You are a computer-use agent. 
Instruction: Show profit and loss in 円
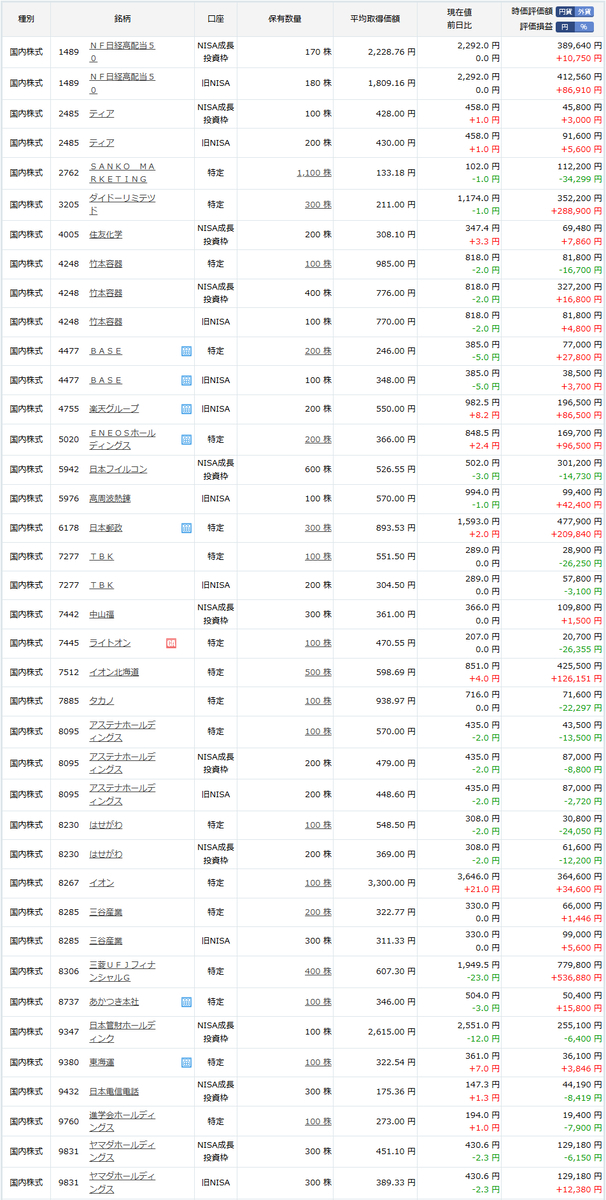[566, 26]
